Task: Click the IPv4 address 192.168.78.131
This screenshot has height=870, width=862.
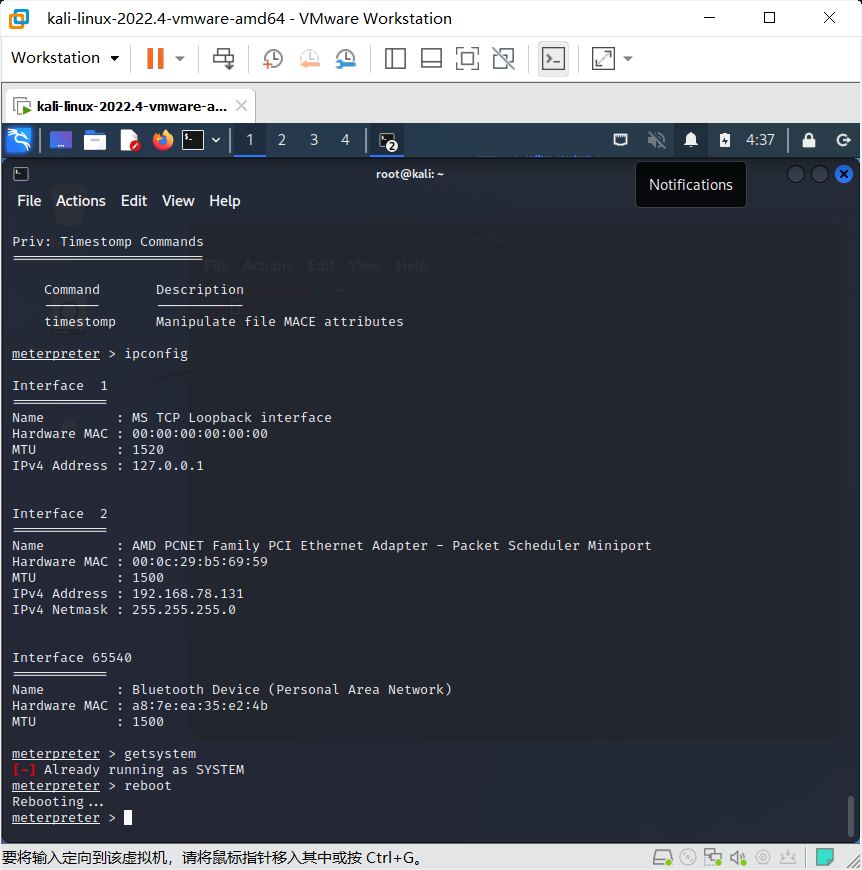Action: point(187,594)
